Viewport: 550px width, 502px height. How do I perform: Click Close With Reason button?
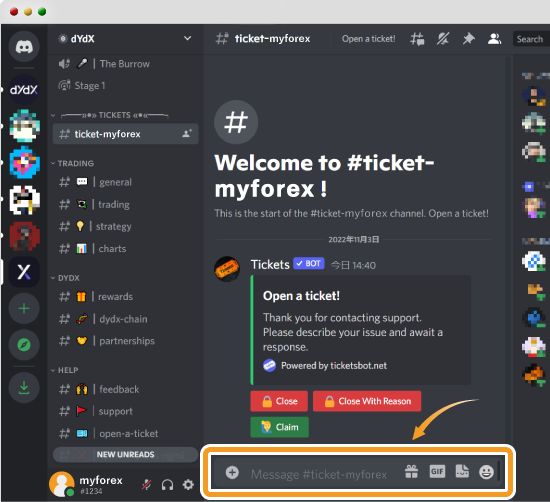pos(367,401)
